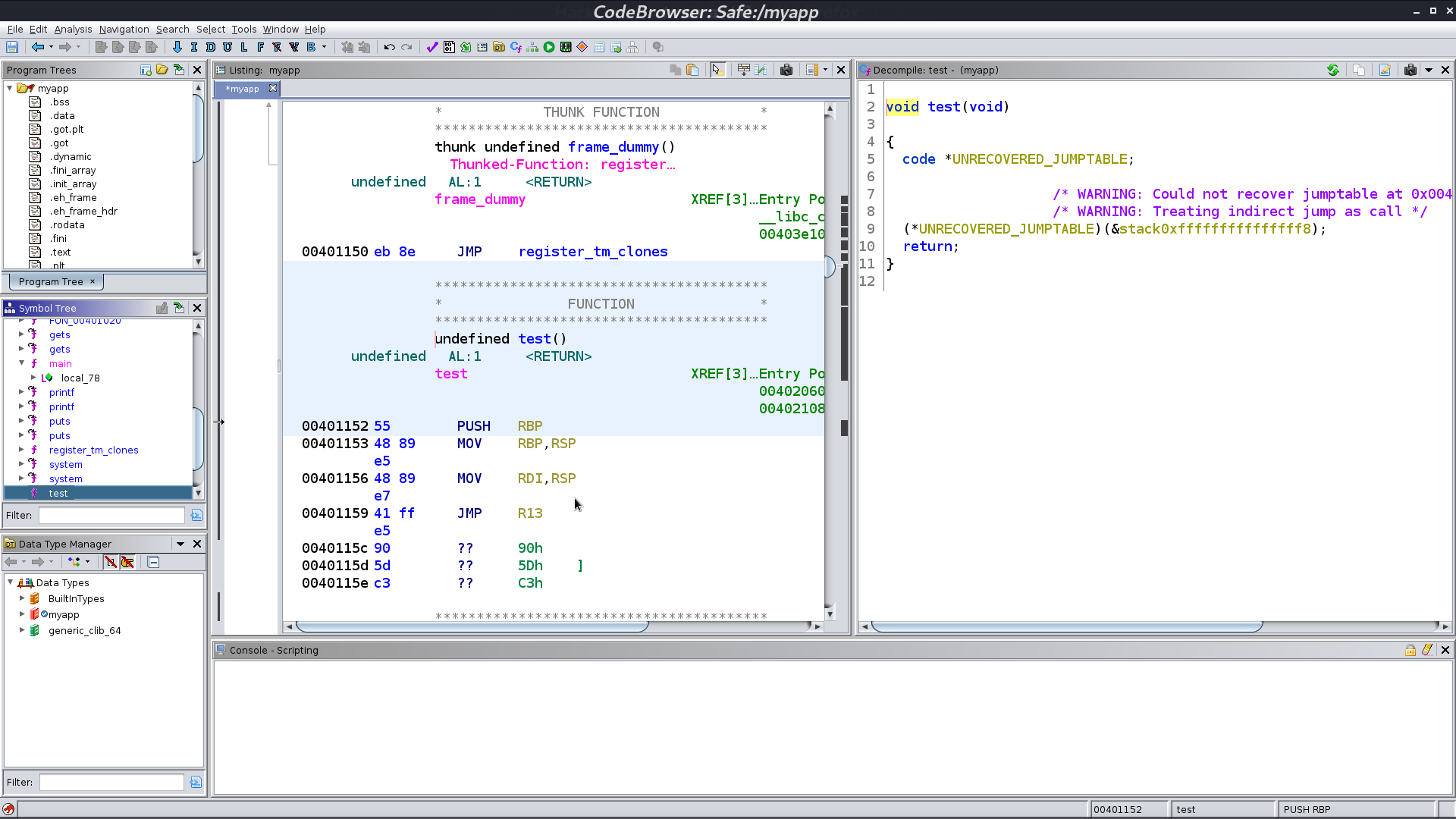The image size is (1456, 819).
Task: Take snapshot of Listing camera icon
Action: [786, 70]
